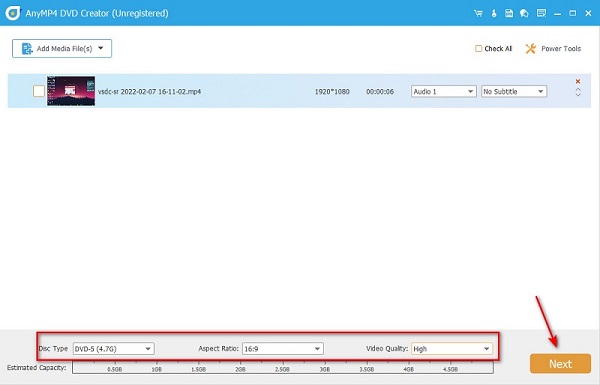Click the save project icon
This screenshot has height=385, width=600.
tap(509, 13)
